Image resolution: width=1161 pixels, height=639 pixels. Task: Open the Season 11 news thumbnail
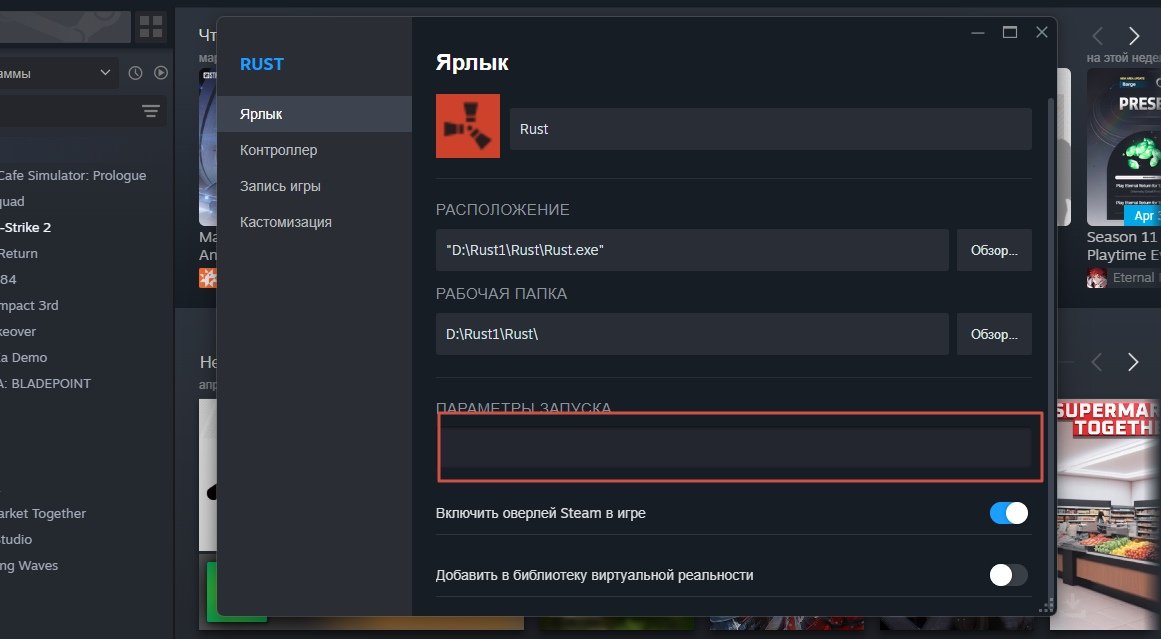click(1123, 147)
